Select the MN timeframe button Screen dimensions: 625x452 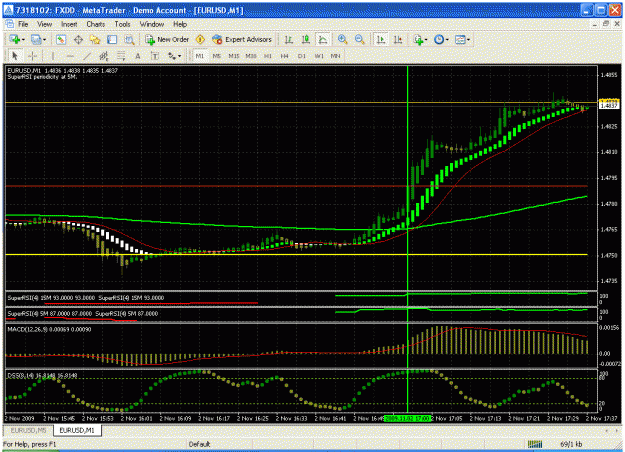(x=336, y=56)
